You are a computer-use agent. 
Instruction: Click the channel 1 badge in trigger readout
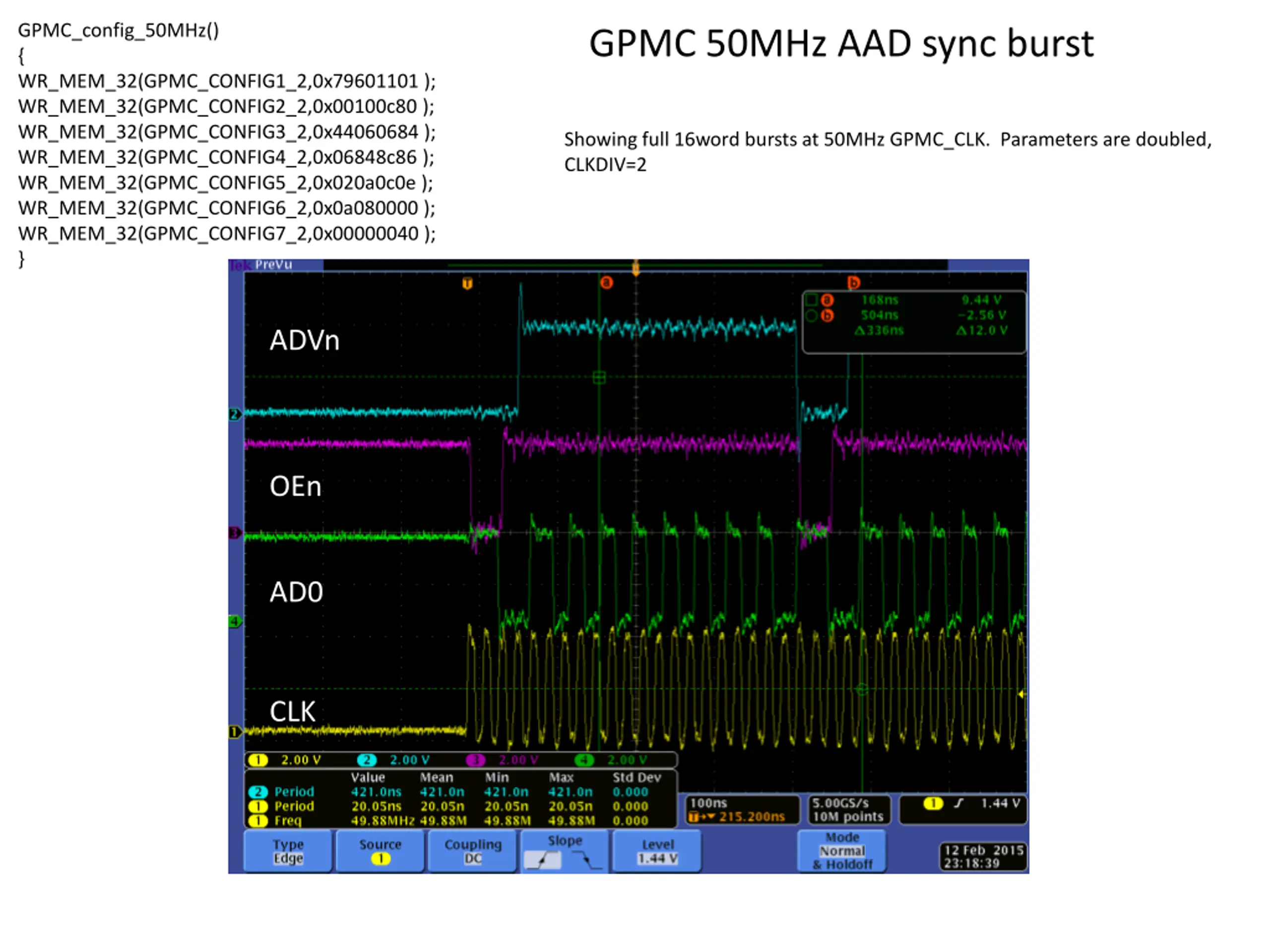coord(933,803)
